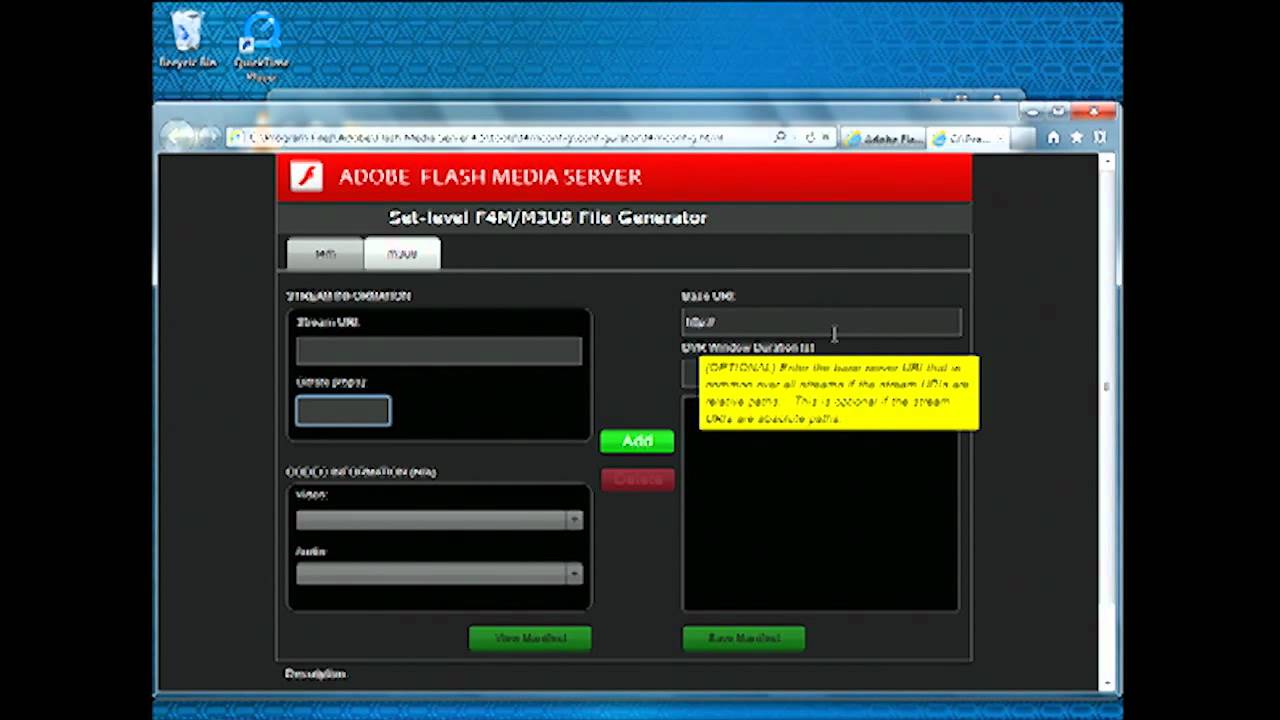Open the browser Home icon

[1053, 138]
